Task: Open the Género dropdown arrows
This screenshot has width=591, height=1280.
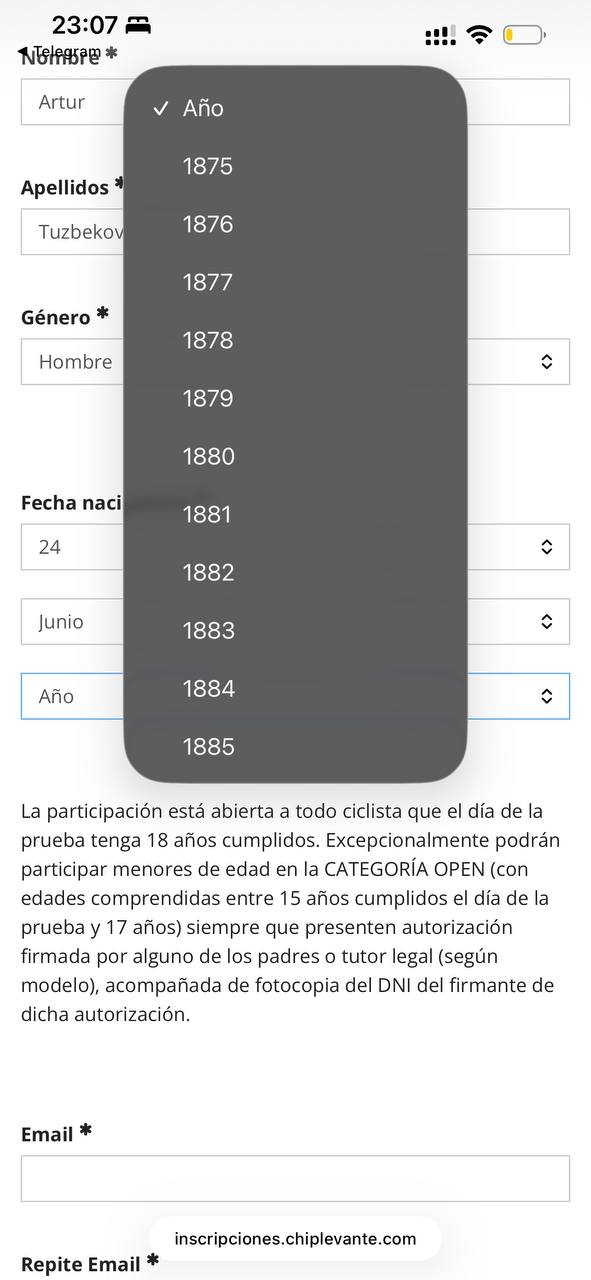Action: 546,362
